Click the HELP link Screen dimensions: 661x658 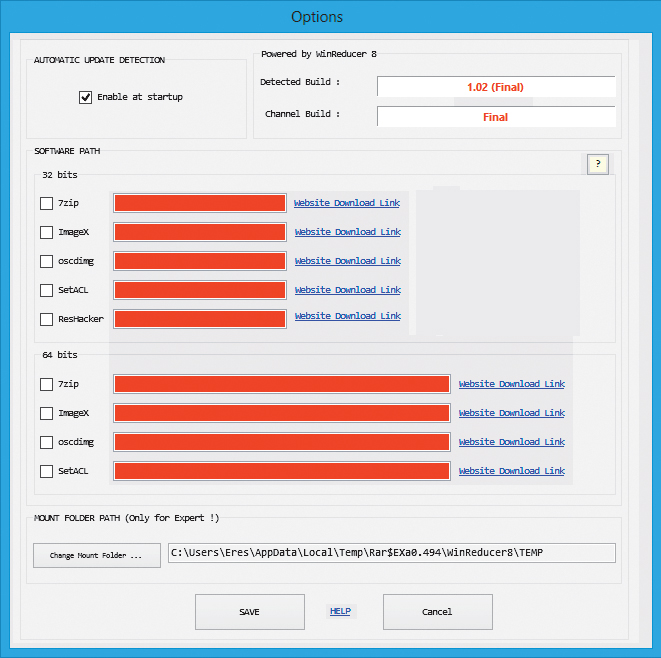(340, 611)
